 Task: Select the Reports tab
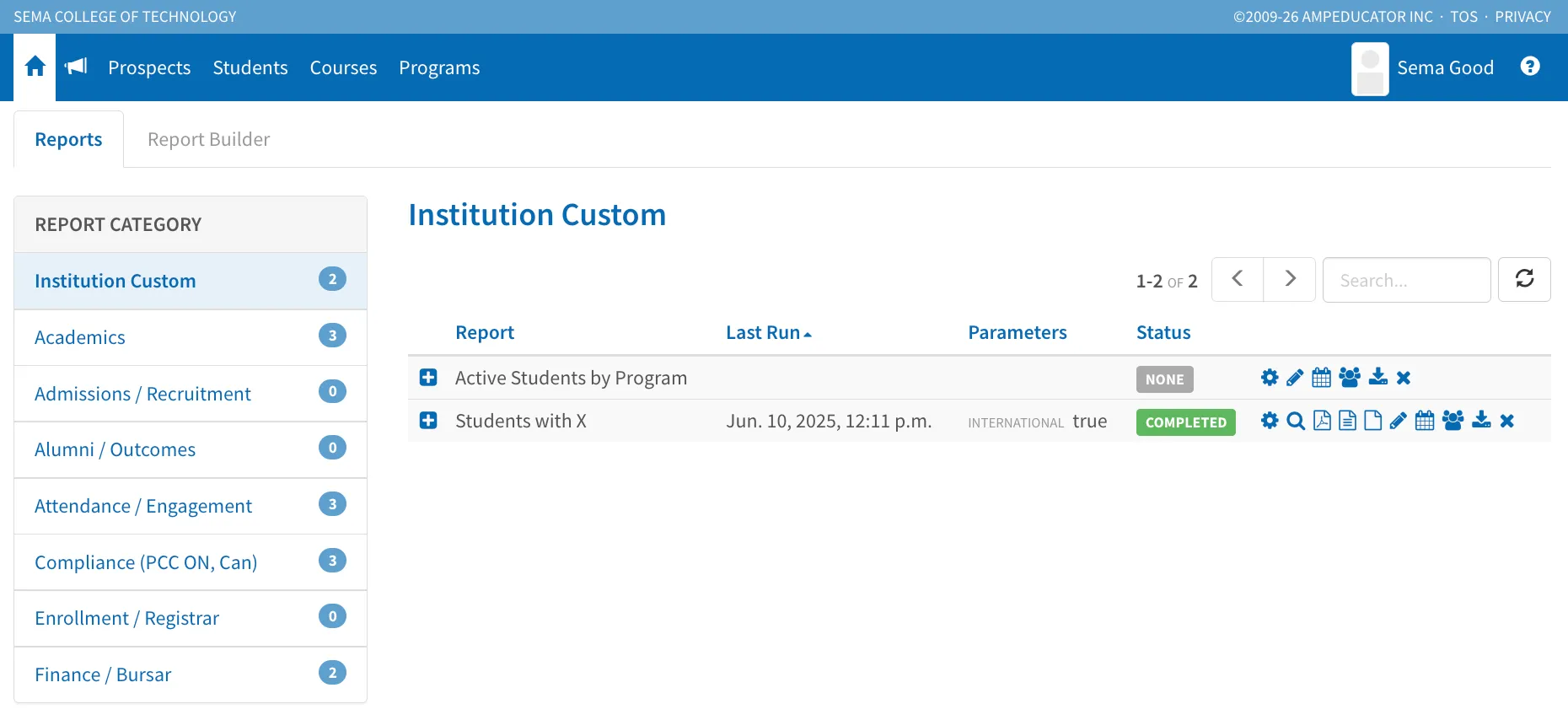tap(68, 139)
